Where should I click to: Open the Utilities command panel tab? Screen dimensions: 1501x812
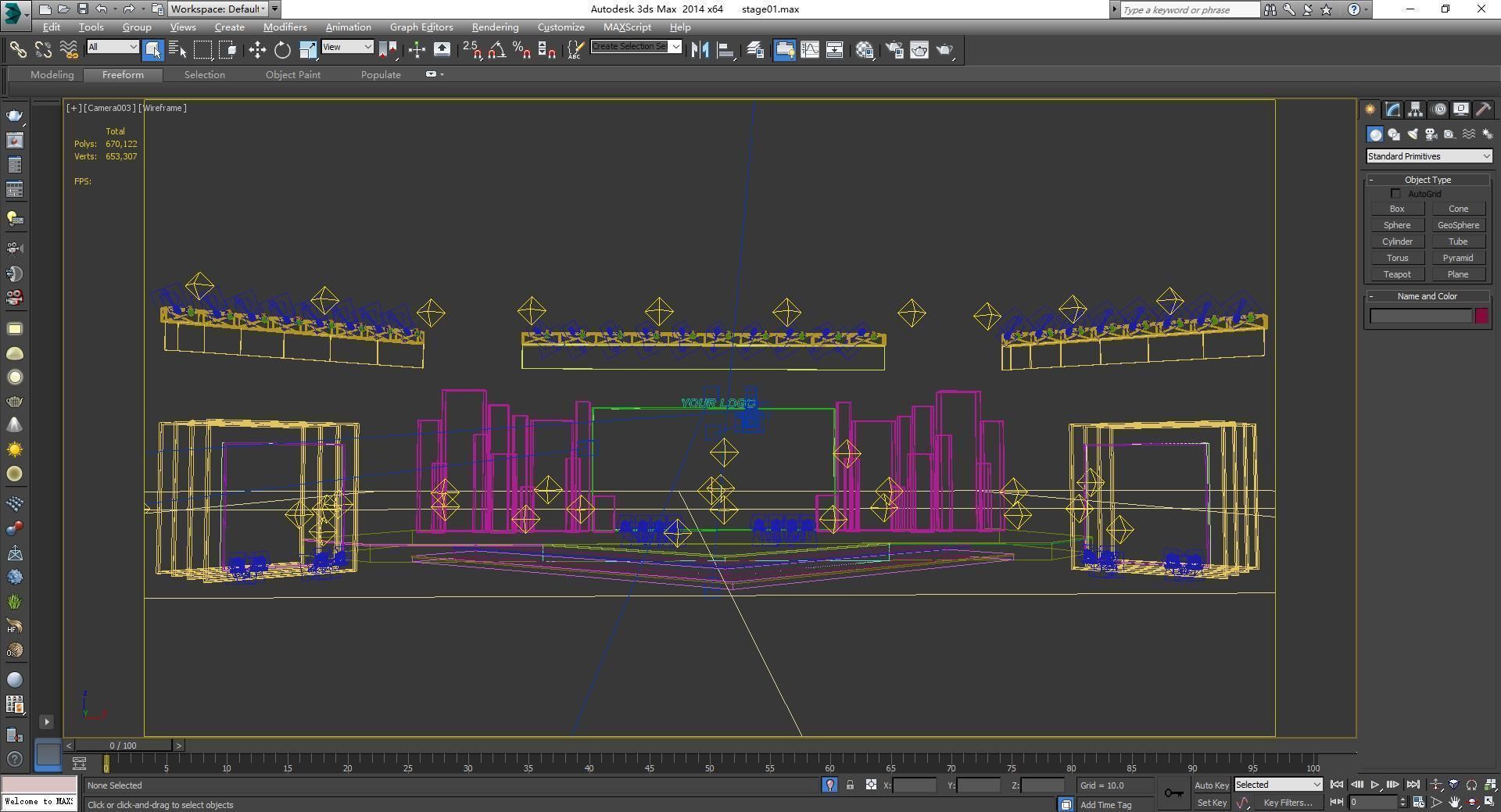click(1484, 109)
